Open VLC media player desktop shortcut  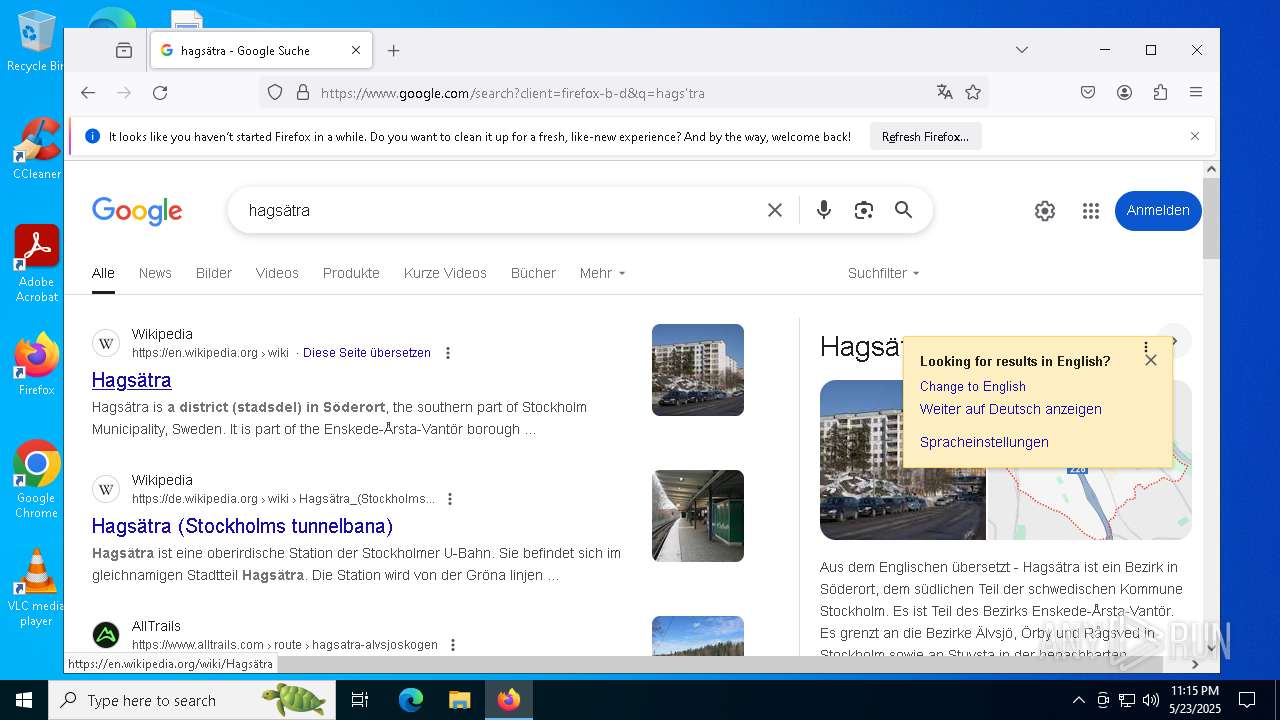[x=36, y=588]
